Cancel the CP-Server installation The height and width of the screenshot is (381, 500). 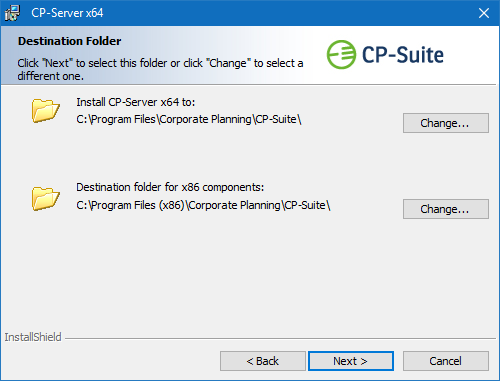click(446, 361)
